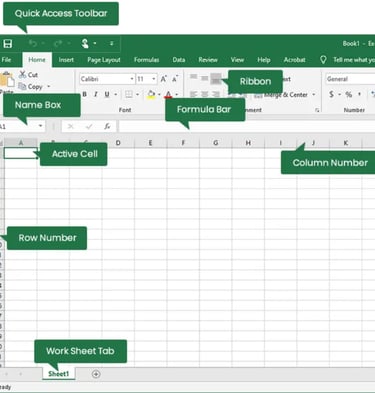Switch to the Insert tab
Viewport: 375px width, 393px height.
point(66,60)
